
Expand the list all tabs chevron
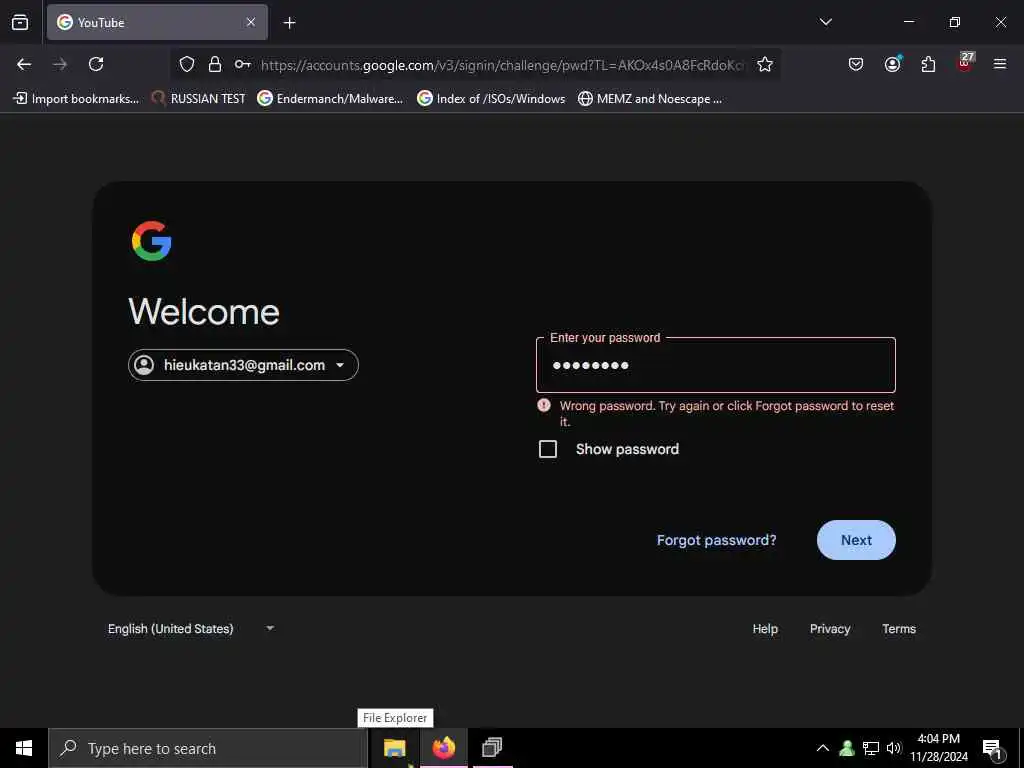pos(825,22)
